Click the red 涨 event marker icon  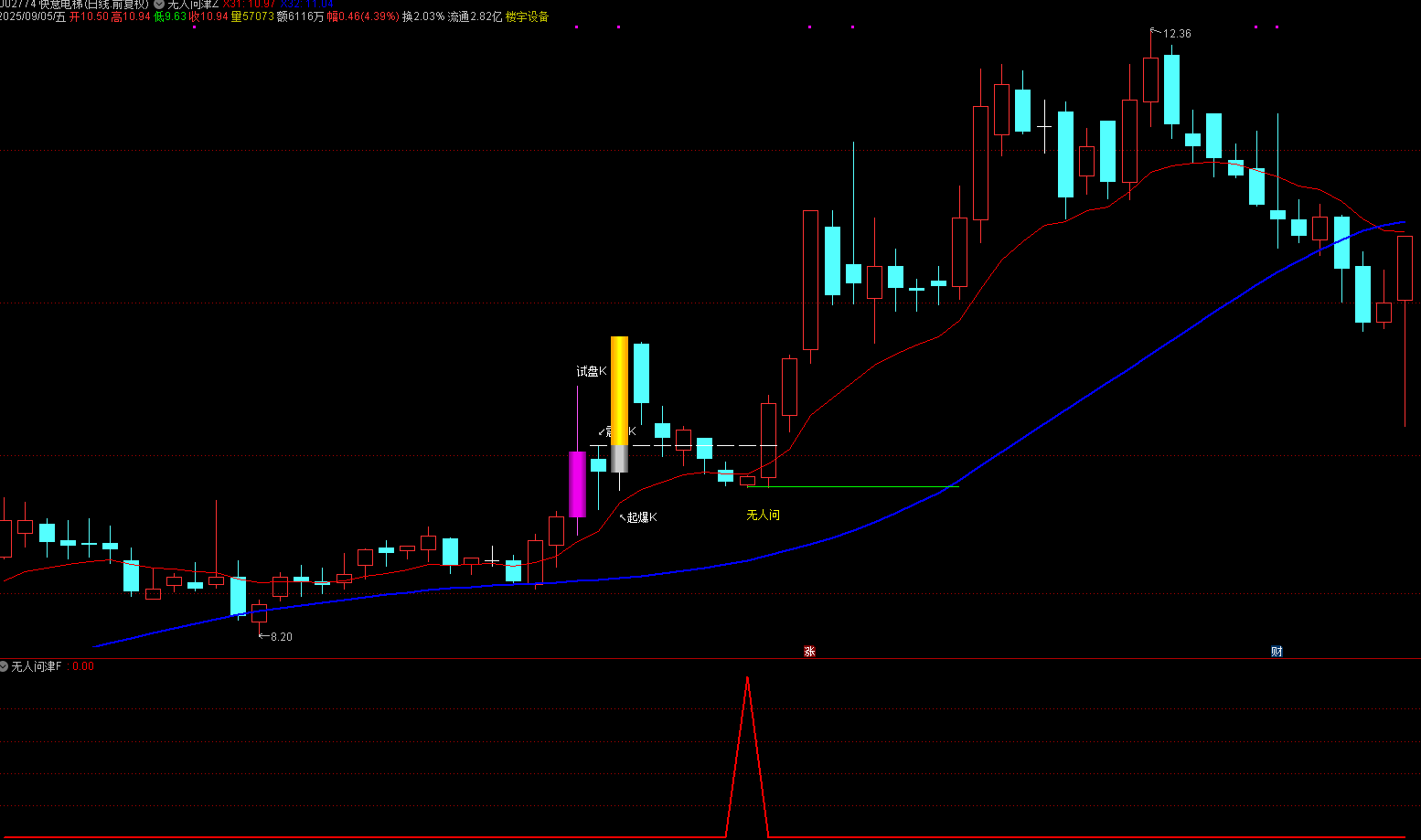coord(809,651)
